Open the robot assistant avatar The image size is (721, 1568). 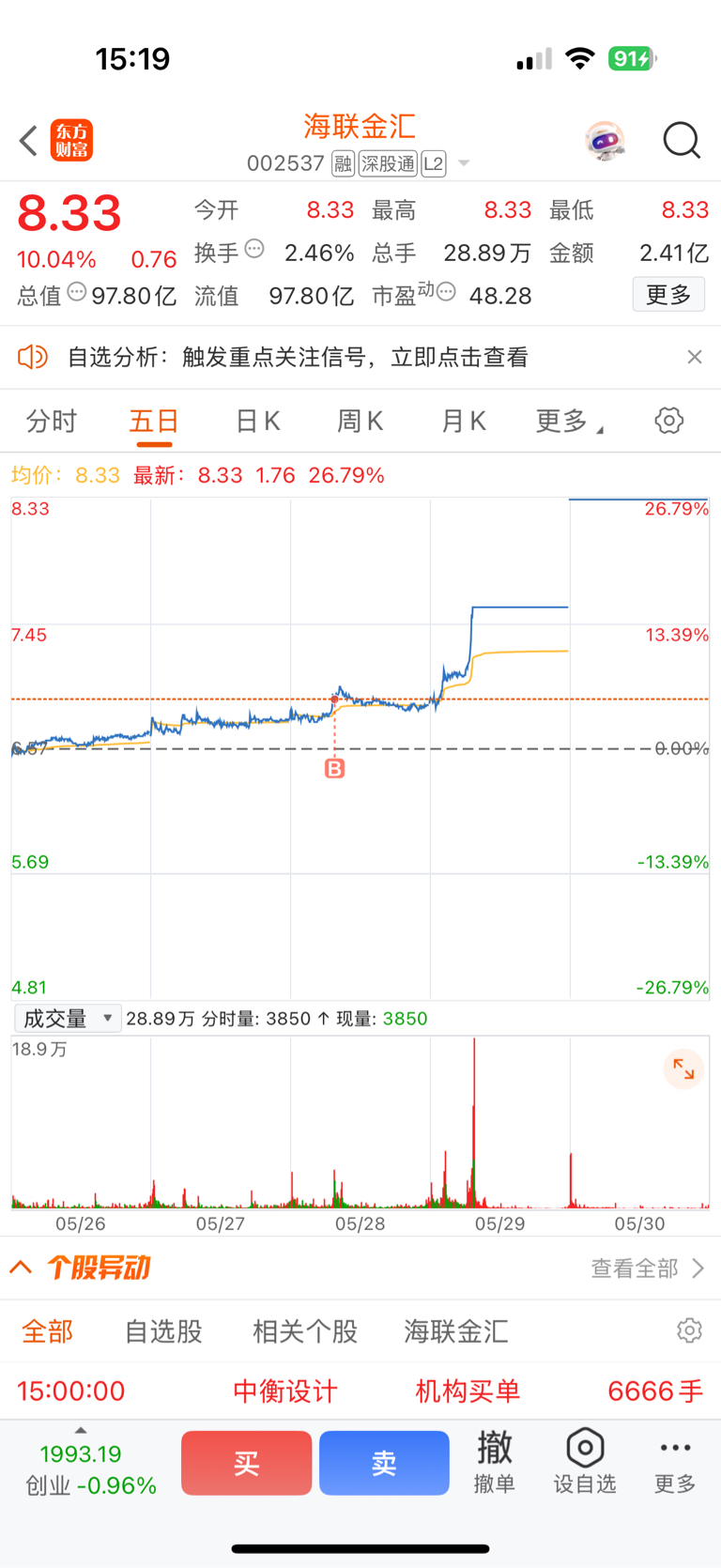point(605,141)
